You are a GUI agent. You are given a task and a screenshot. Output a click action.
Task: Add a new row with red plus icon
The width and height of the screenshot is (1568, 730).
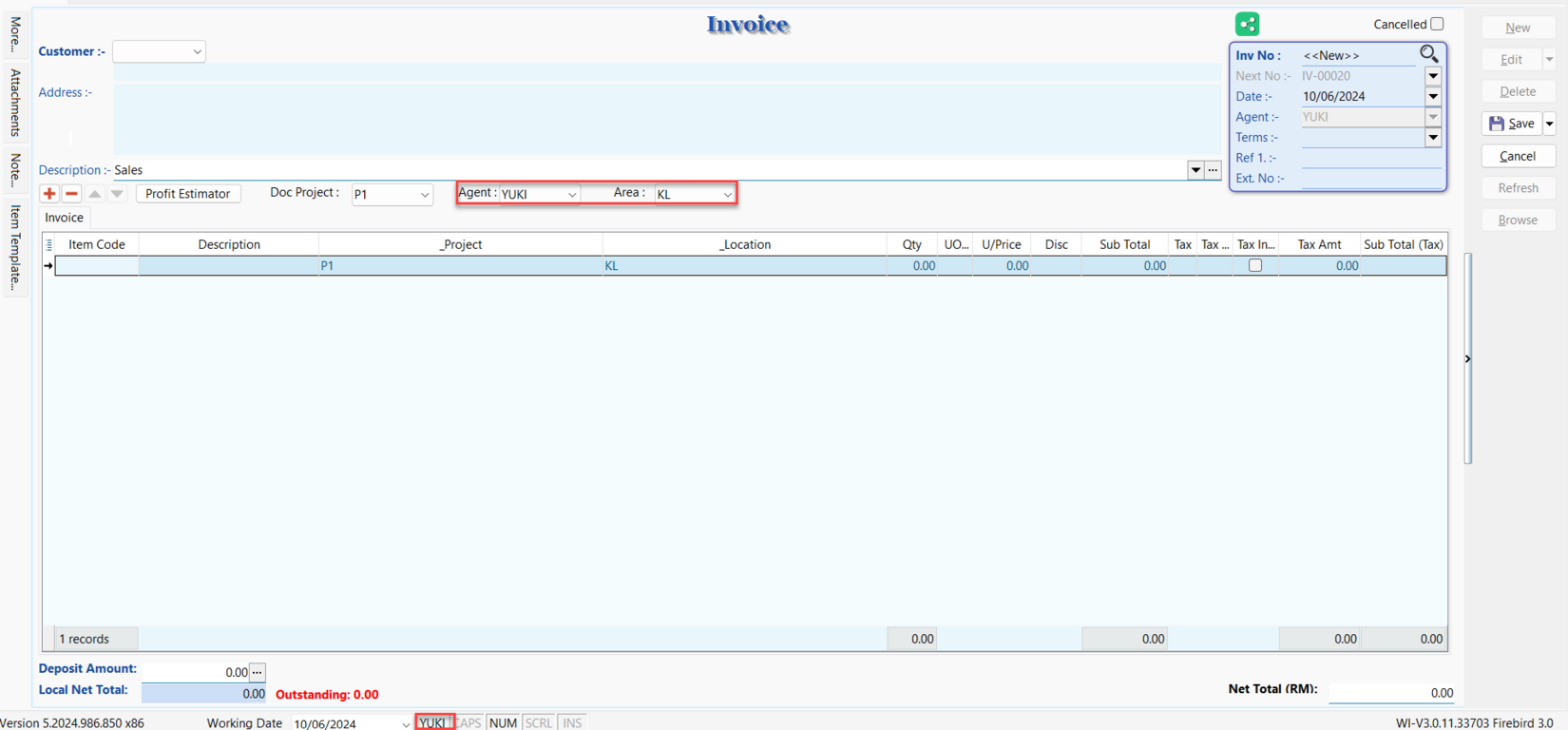[x=49, y=193]
